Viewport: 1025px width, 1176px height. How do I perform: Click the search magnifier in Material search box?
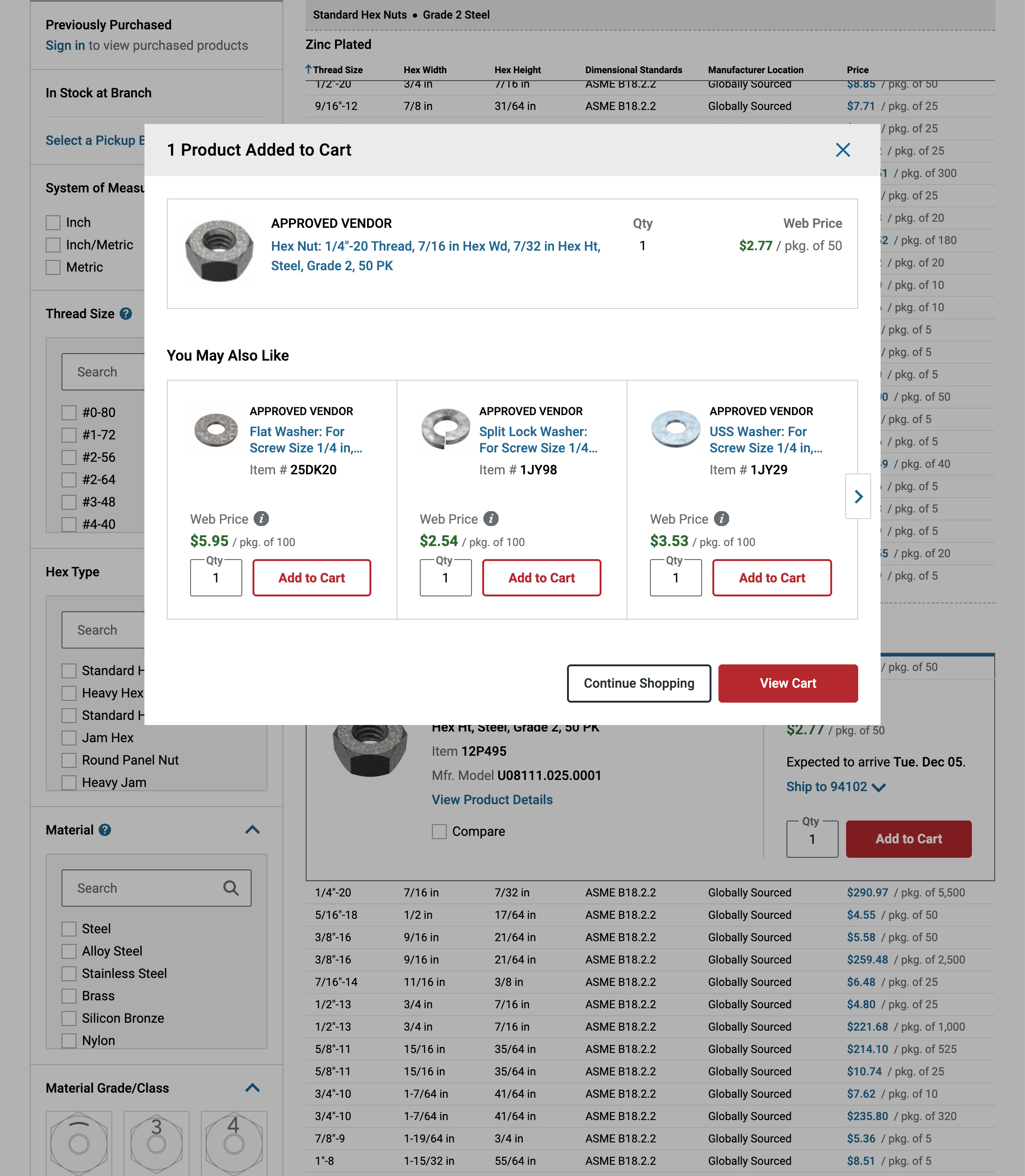(231, 888)
